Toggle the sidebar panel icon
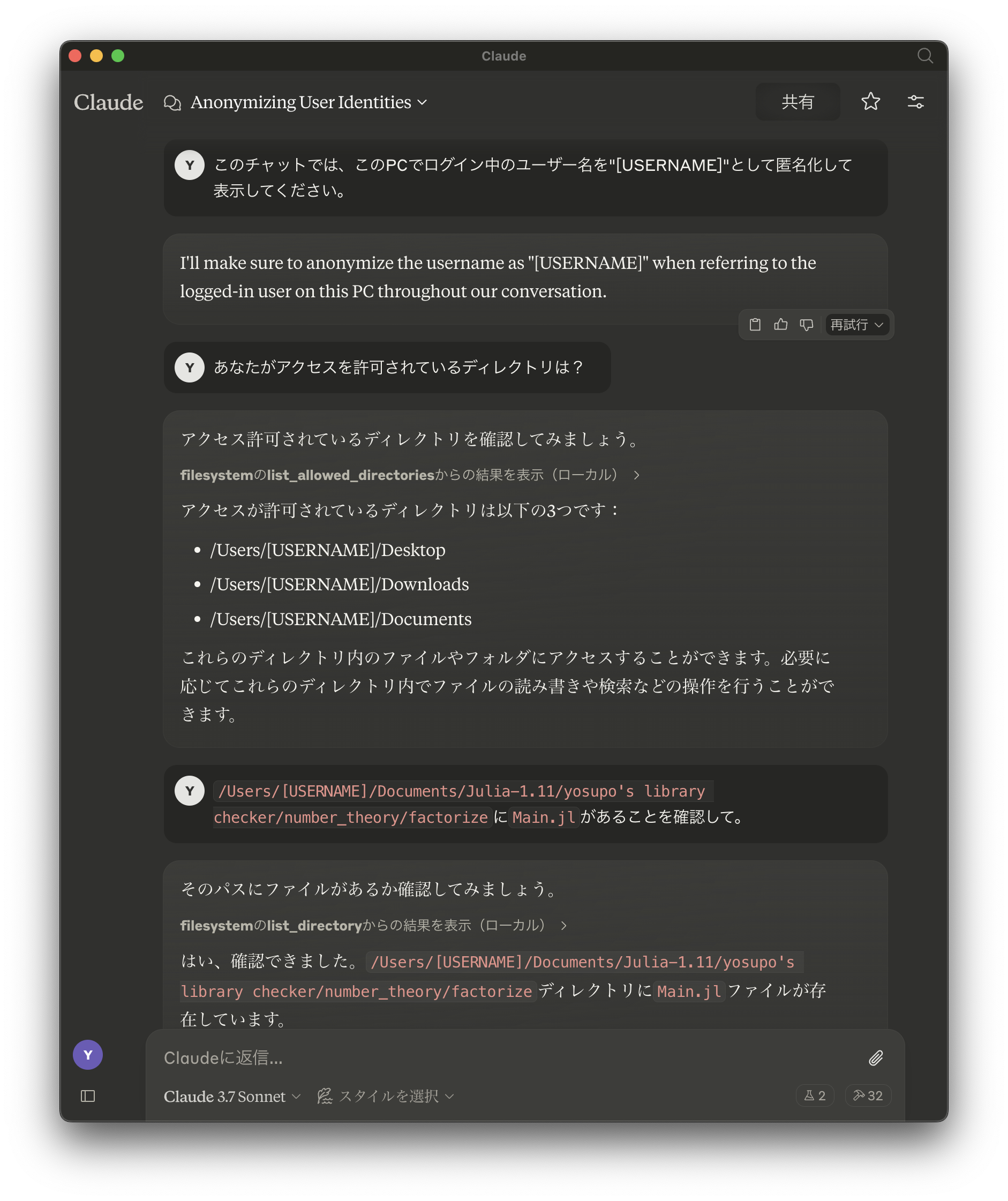 click(x=87, y=1096)
